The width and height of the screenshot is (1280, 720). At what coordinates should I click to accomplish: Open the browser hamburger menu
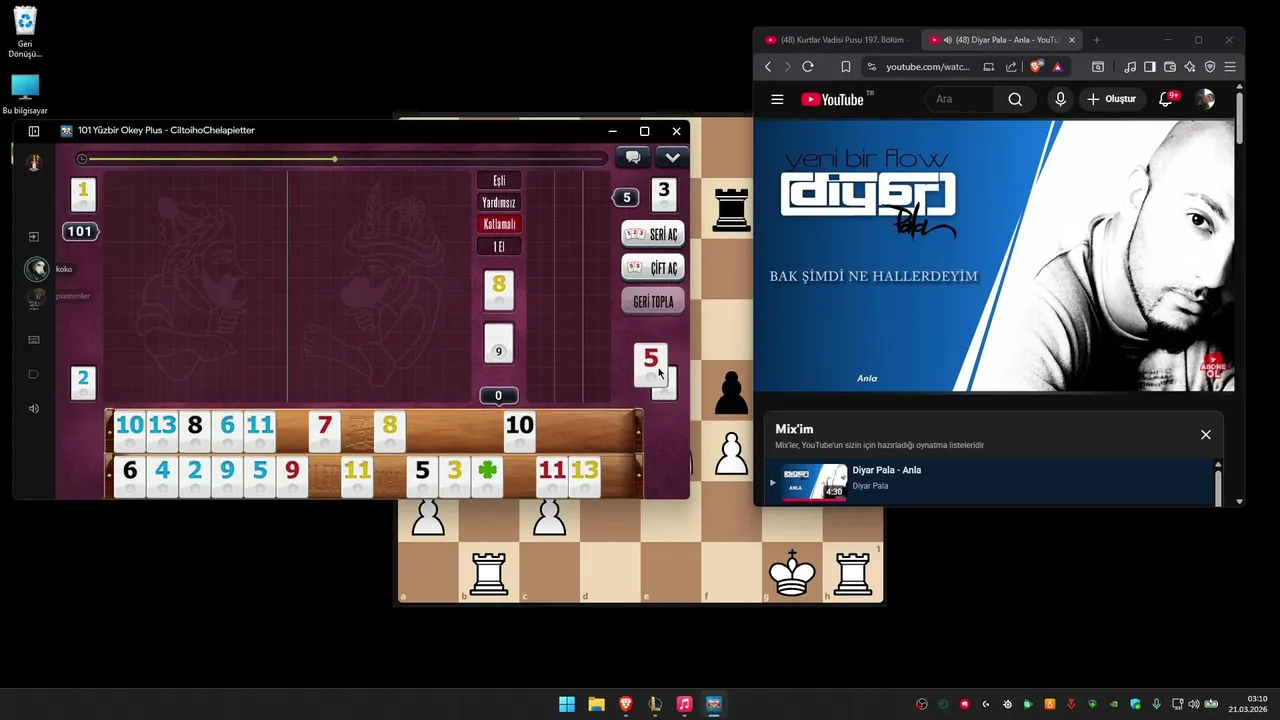coord(1230,67)
